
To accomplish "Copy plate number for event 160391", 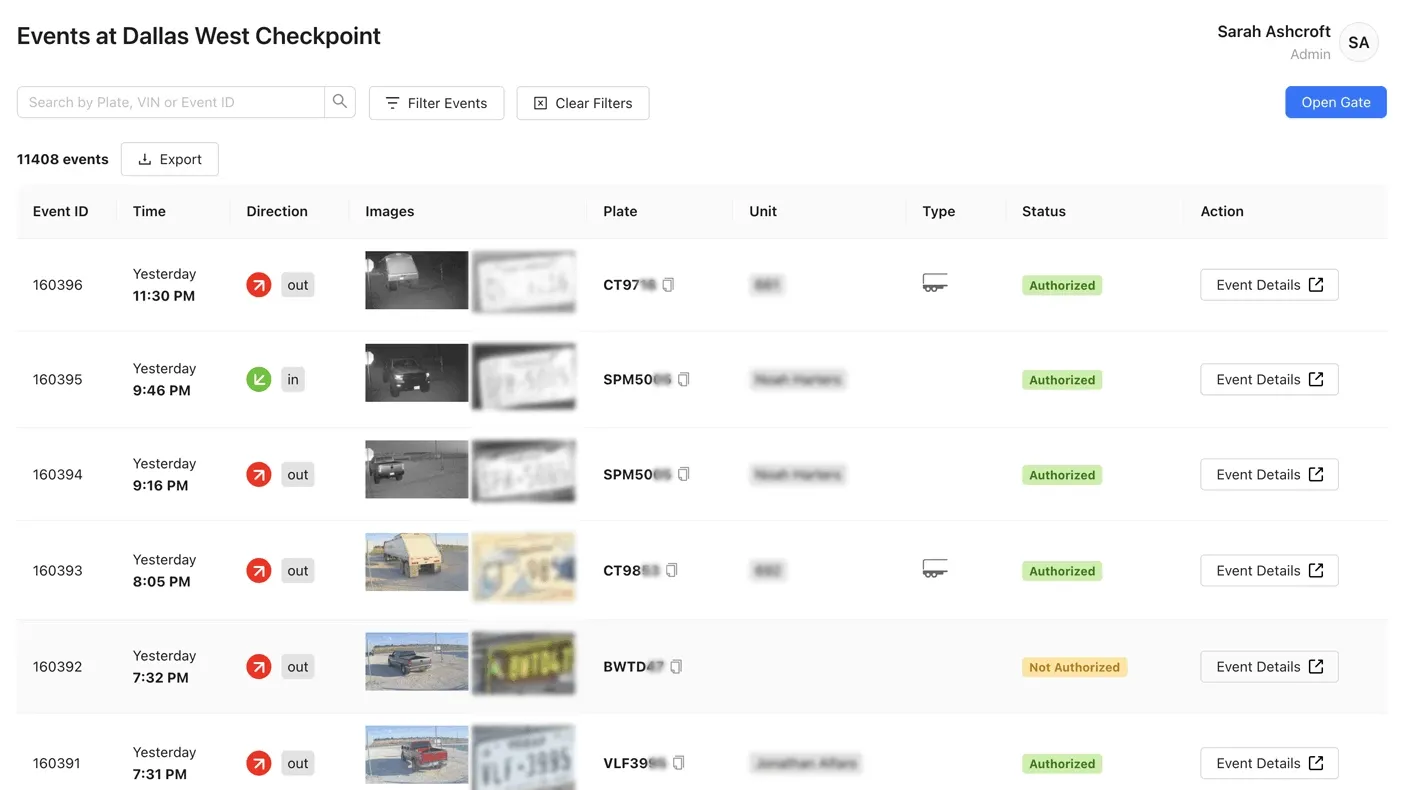I will [679, 763].
